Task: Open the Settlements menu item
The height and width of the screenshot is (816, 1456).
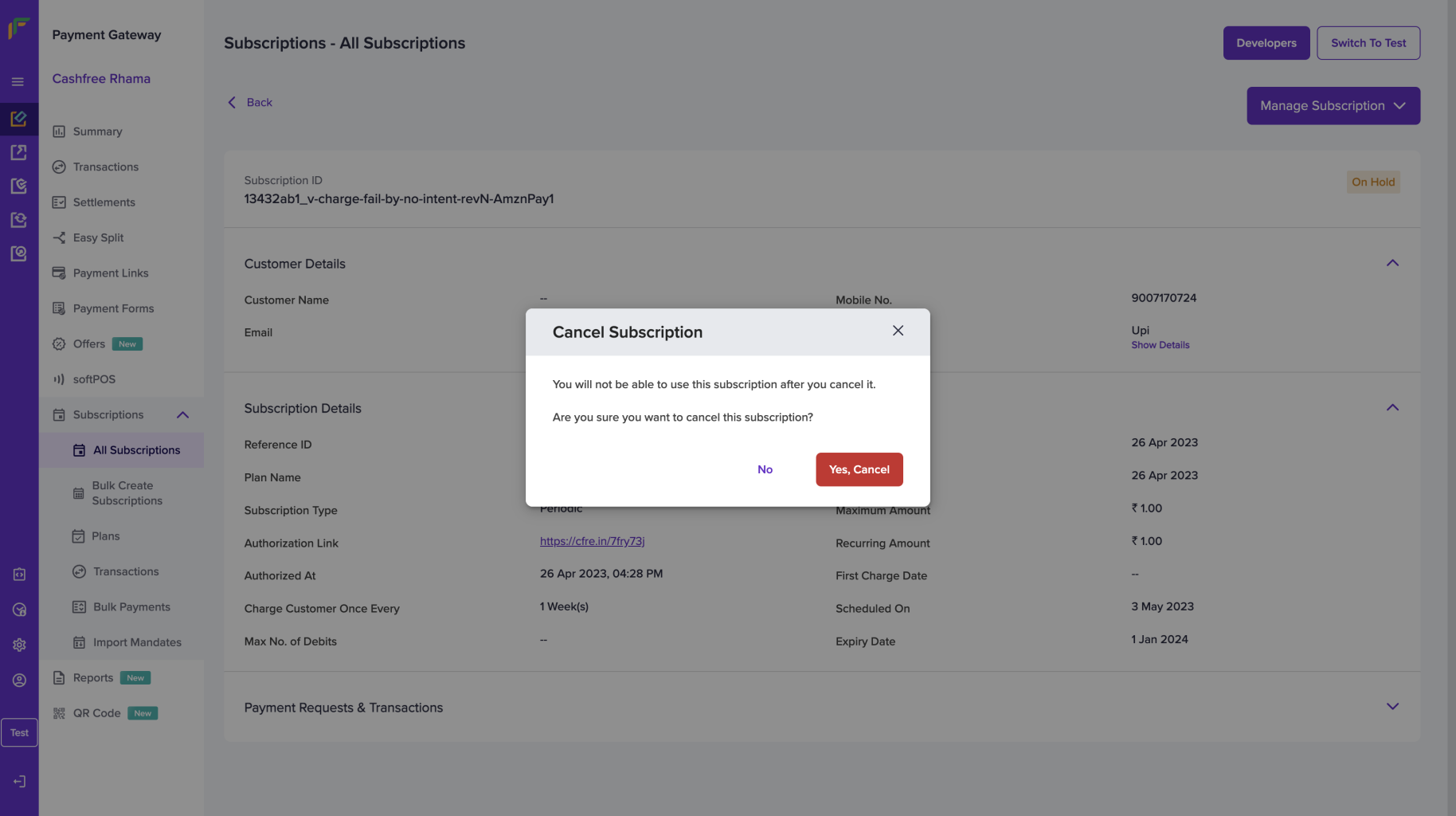Action: click(104, 202)
